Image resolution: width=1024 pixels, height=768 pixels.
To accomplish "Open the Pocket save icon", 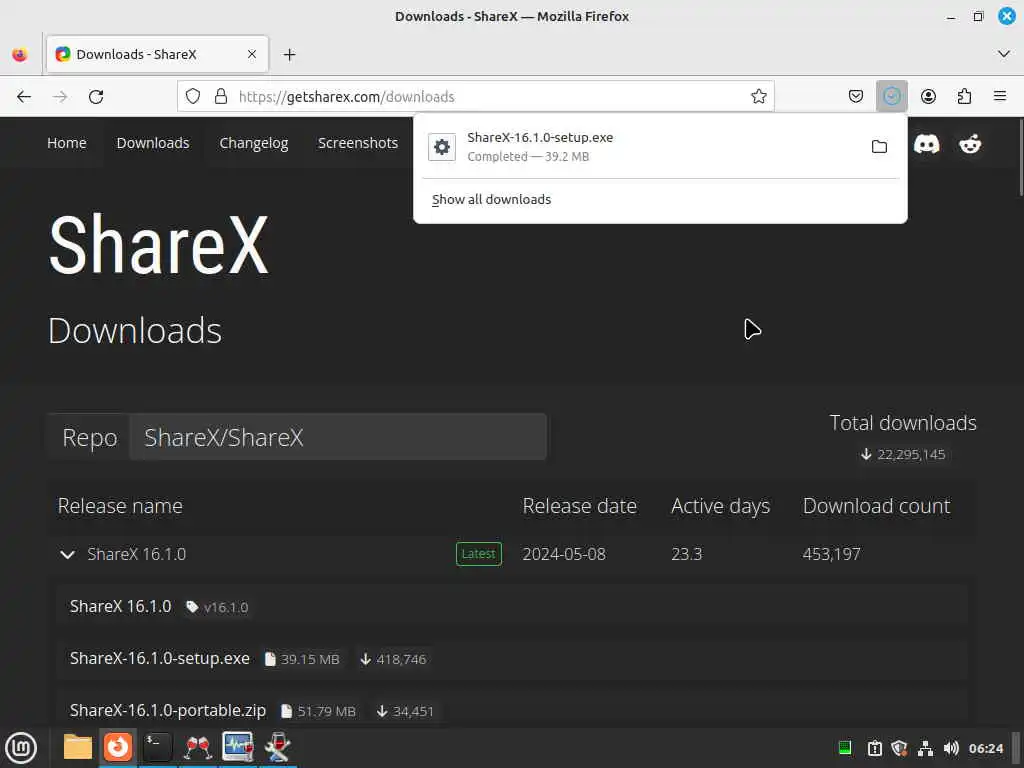I will (856, 97).
